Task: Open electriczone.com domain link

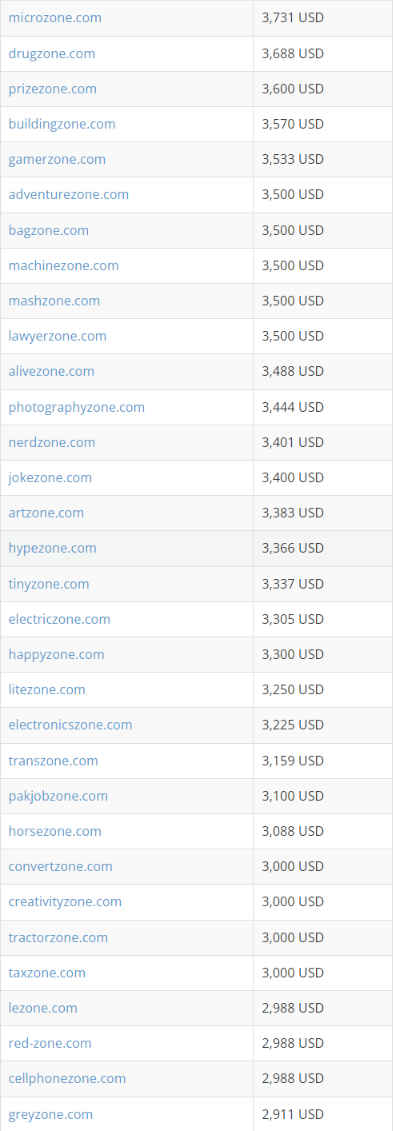Action: point(59,619)
